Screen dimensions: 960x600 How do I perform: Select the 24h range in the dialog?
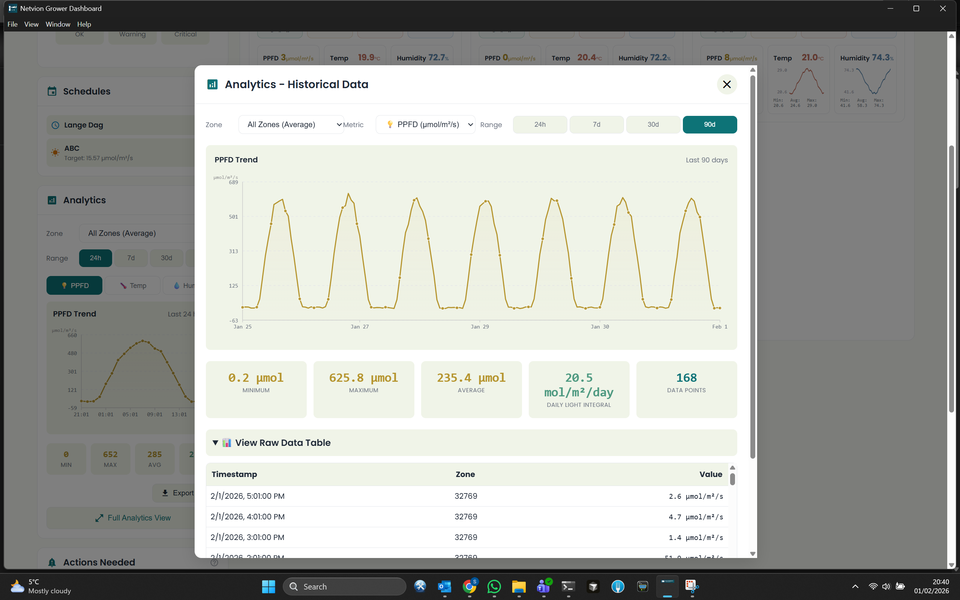(x=540, y=125)
